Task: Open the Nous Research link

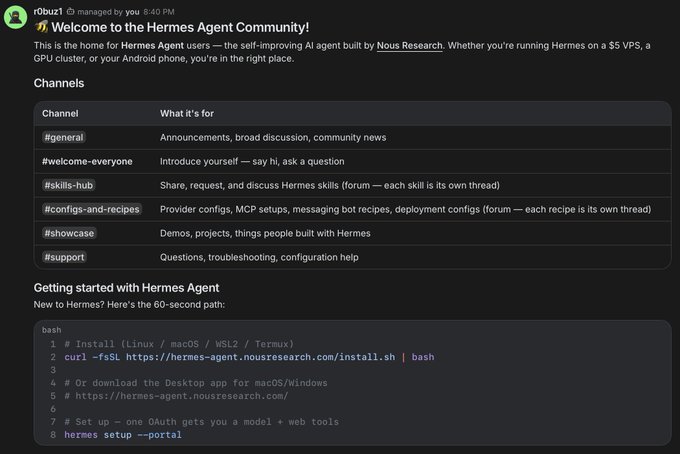Action: coord(409,46)
